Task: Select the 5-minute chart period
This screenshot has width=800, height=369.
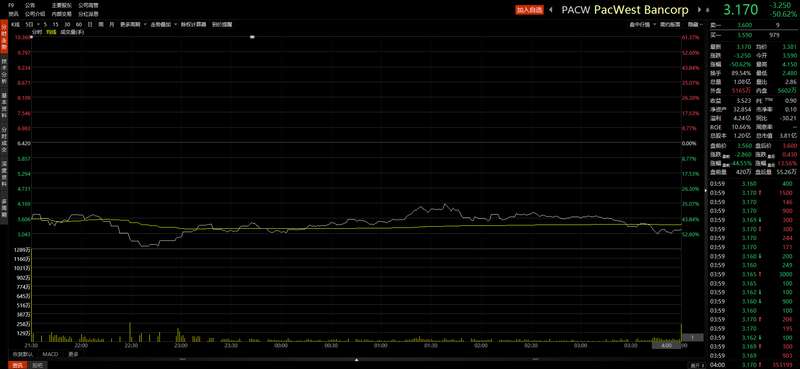Action: (45, 24)
